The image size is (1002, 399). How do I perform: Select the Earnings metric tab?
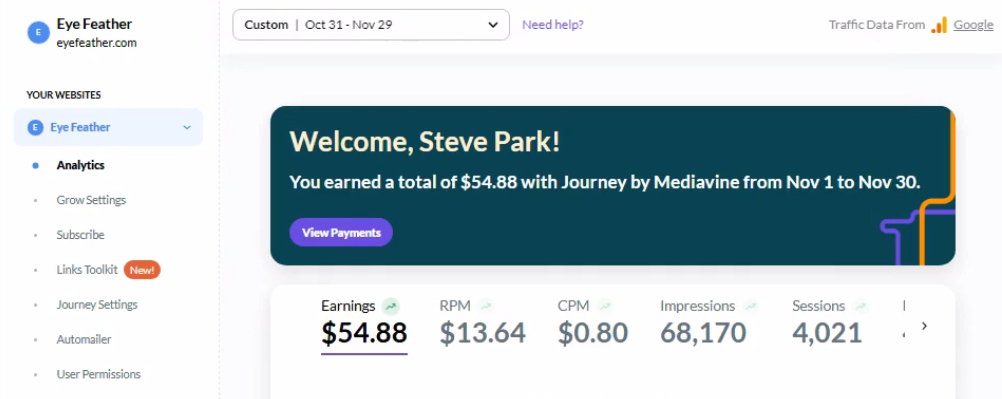364,322
